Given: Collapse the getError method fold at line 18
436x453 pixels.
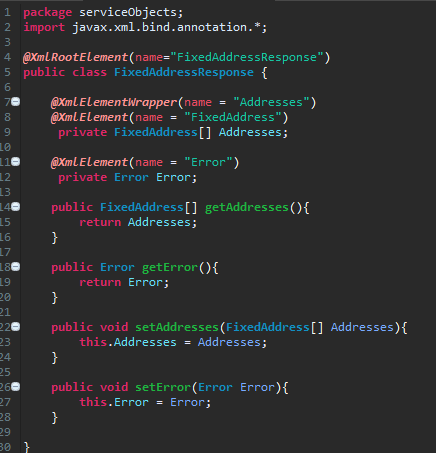Looking at the screenshot, I should (16, 267).
